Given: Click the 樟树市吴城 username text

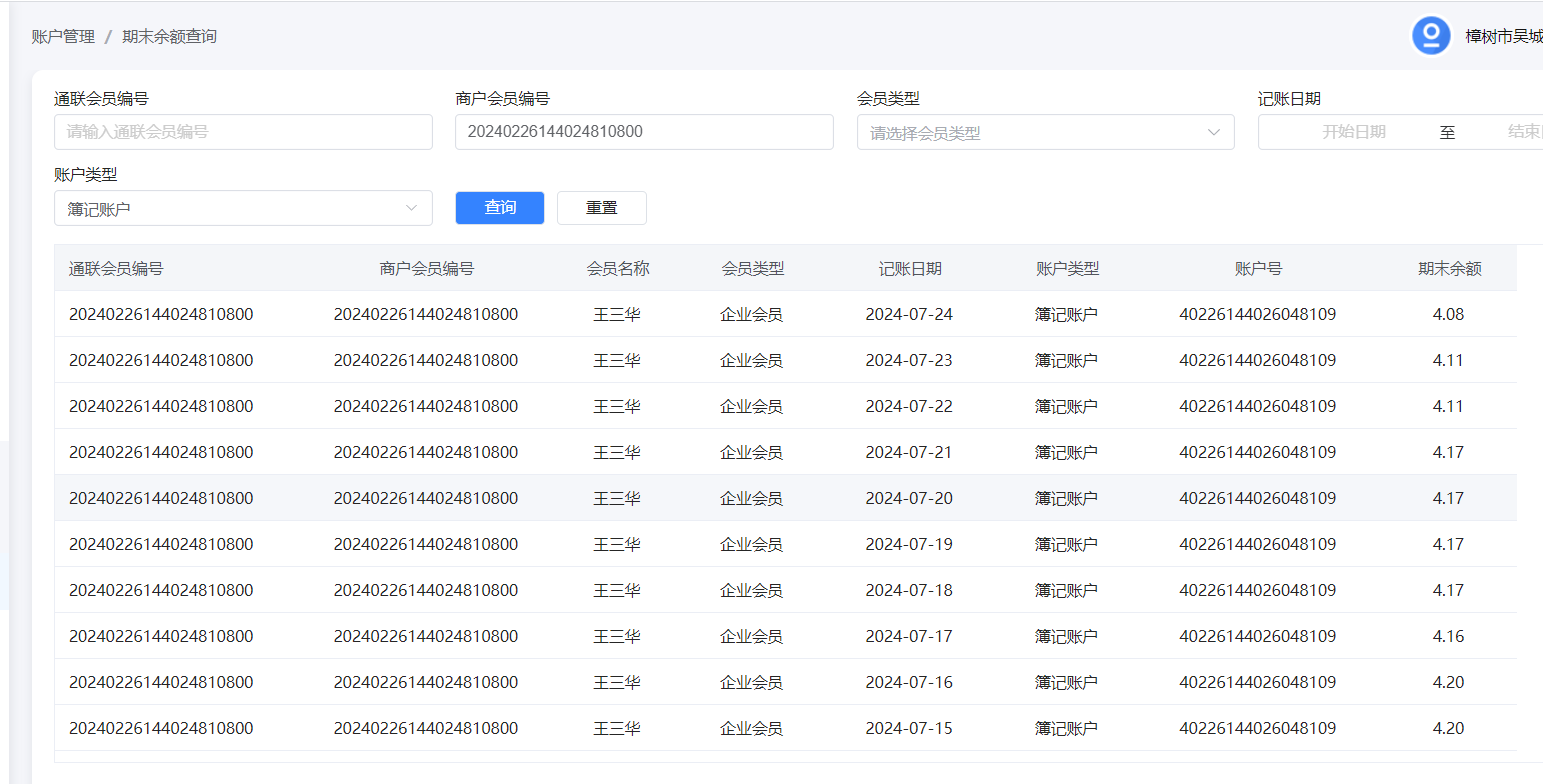Looking at the screenshot, I should [1504, 36].
